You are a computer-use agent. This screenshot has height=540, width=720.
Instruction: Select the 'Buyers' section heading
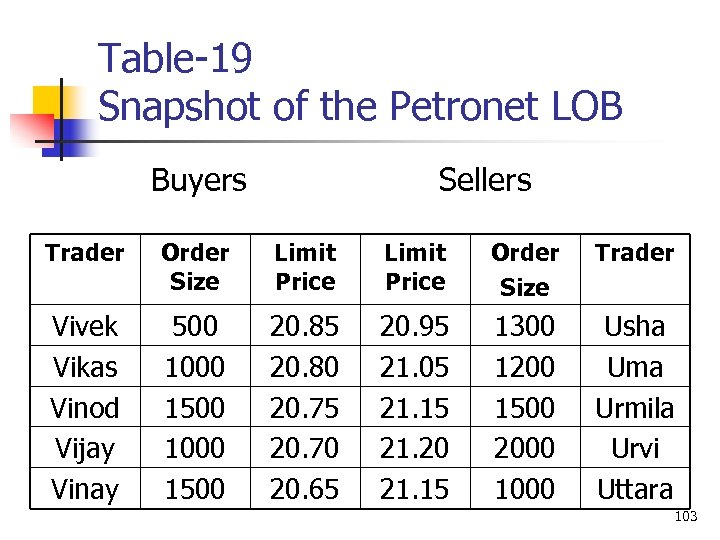pyautogui.click(x=198, y=180)
